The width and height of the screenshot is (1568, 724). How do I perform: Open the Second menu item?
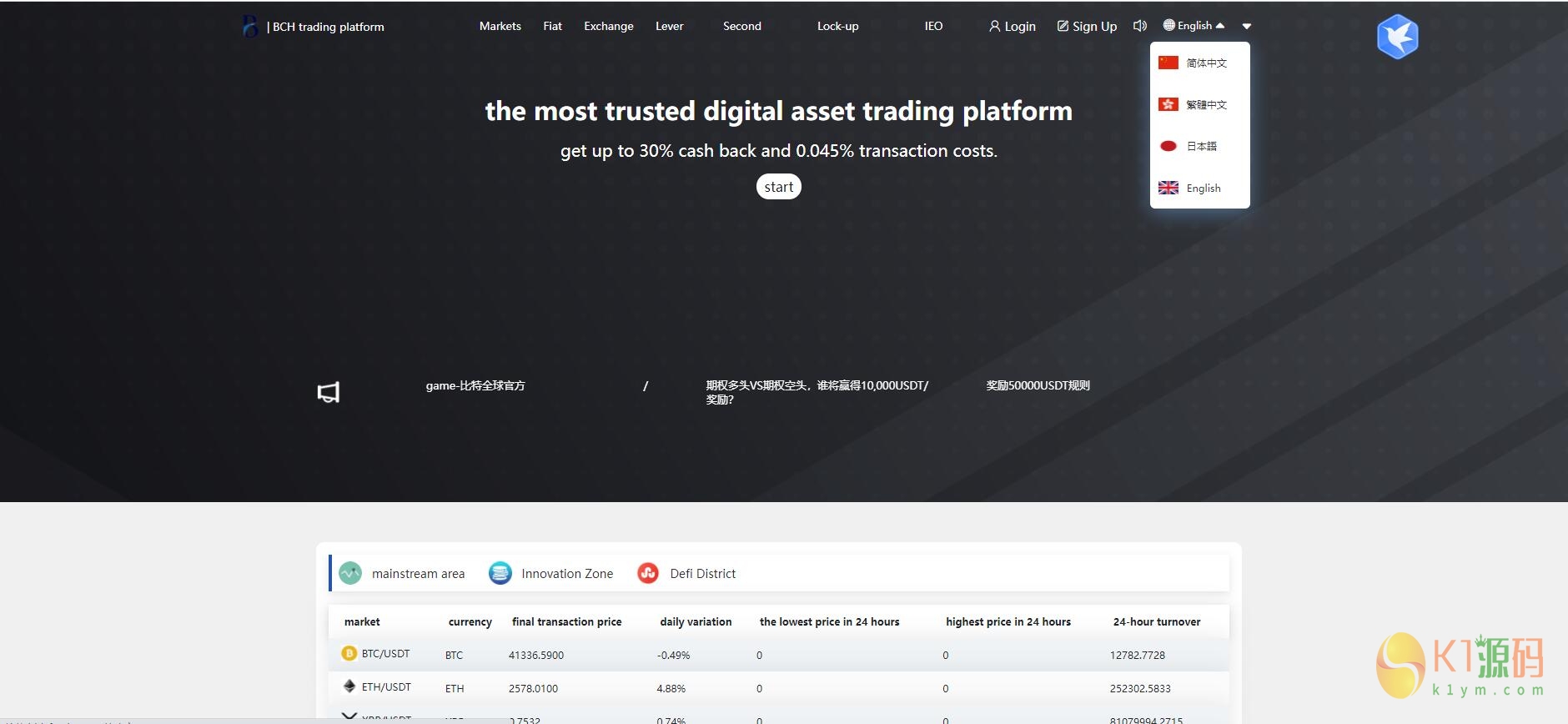[742, 26]
